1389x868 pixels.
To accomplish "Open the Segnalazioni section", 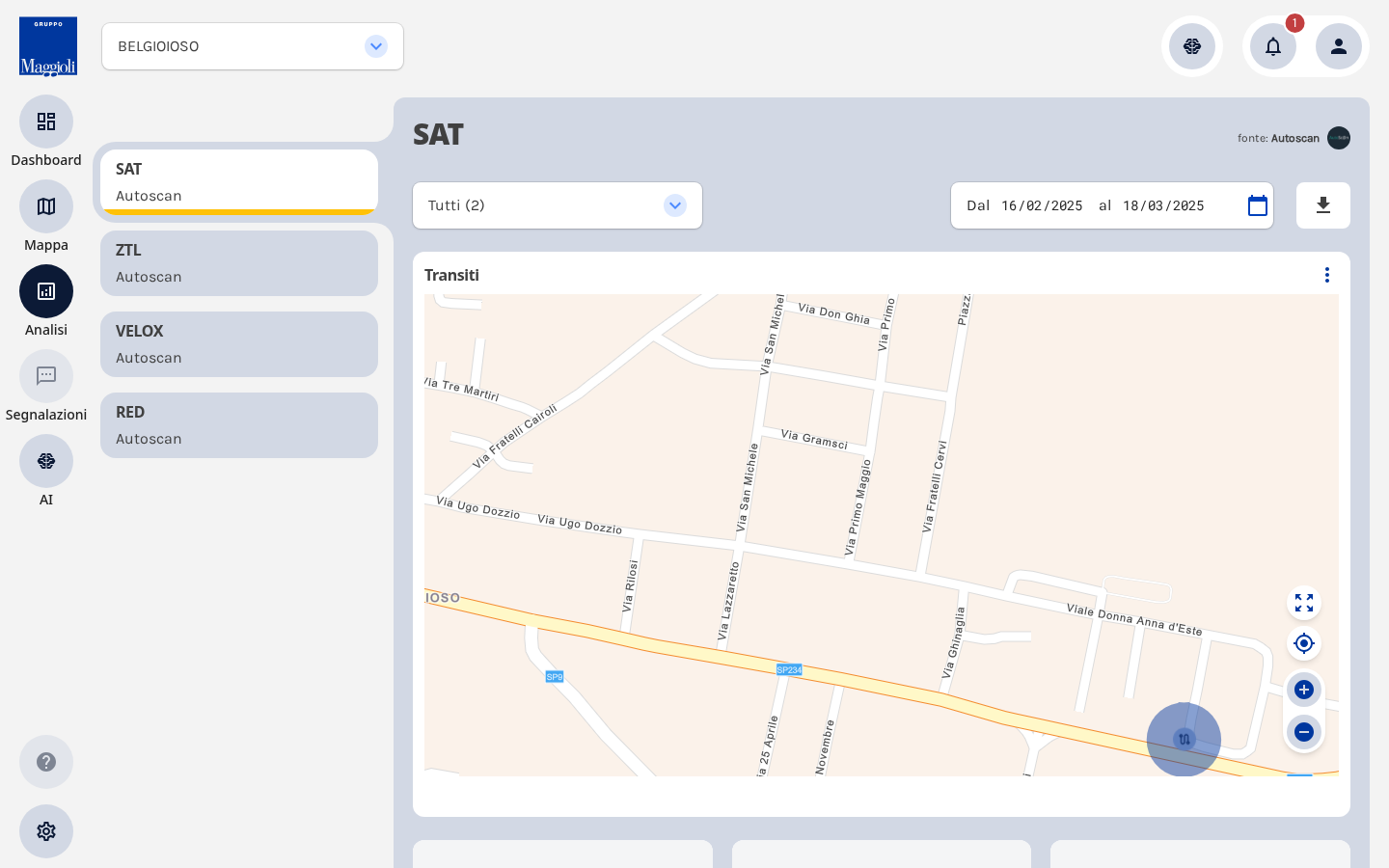I will coord(46,376).
